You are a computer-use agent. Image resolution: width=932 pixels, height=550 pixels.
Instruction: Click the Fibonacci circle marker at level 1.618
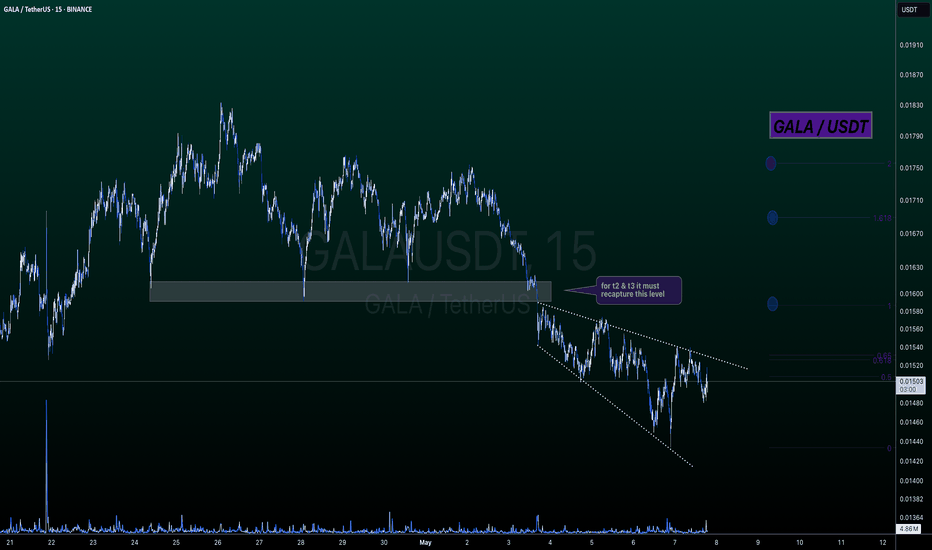(772, 218)
